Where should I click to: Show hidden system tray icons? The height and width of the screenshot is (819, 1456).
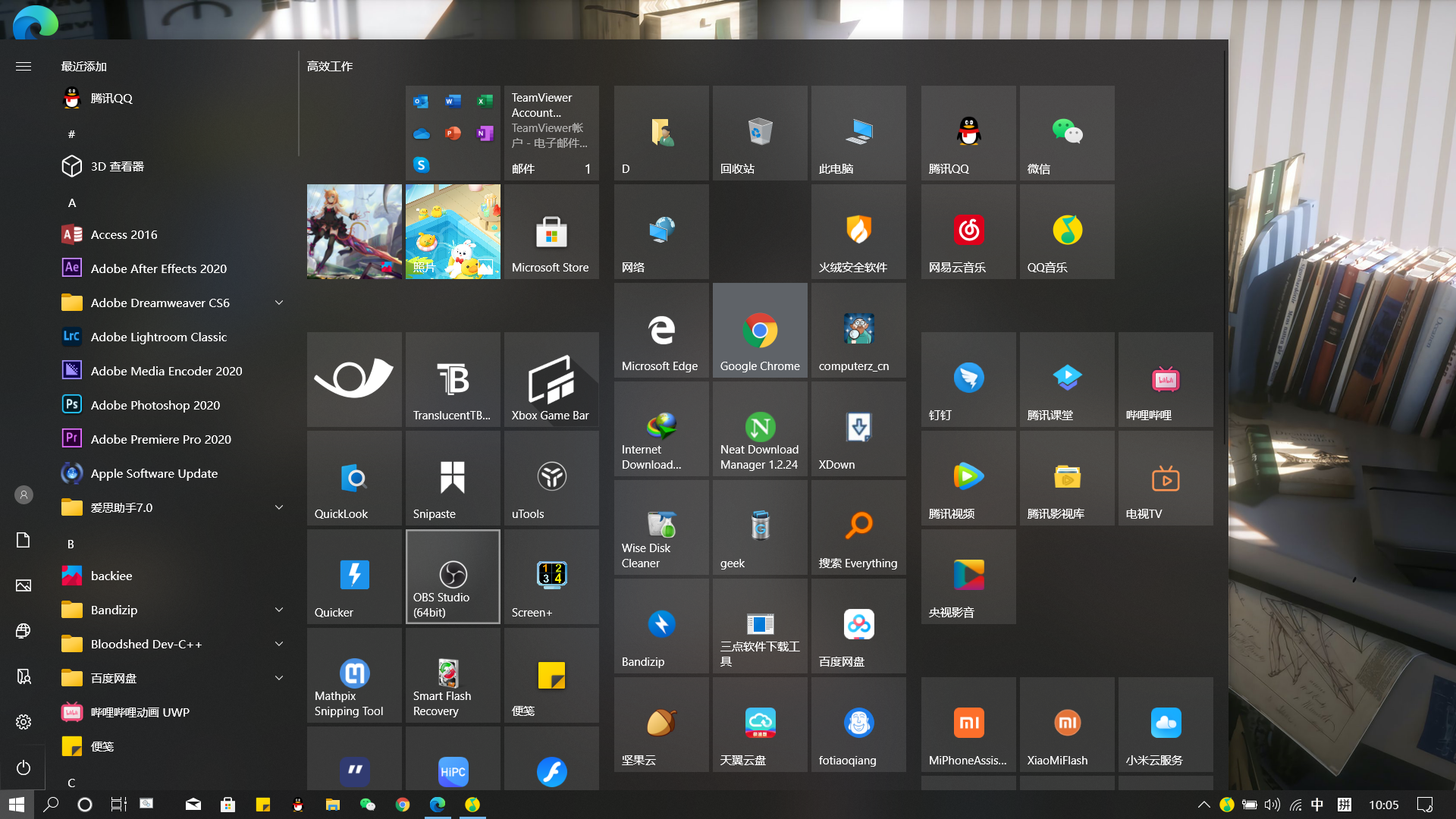pyautogui.click(x=1203, y=805)
